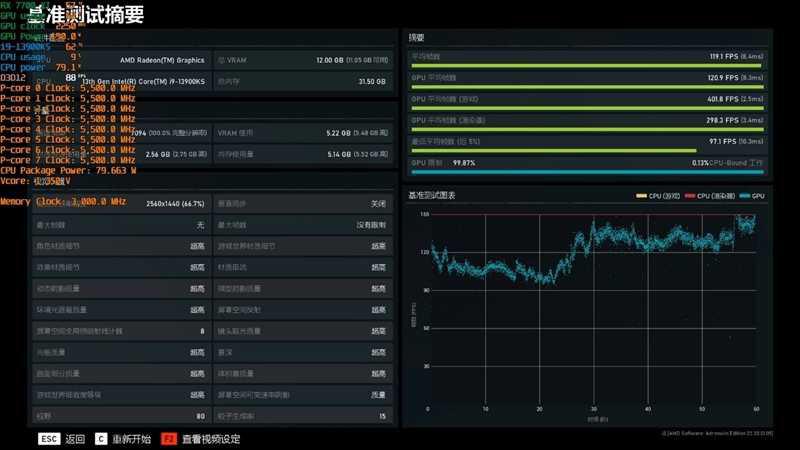Click the VRAM 12.00 GB info row
Viewport: 800px width, 450px height.
coord(302,60)
